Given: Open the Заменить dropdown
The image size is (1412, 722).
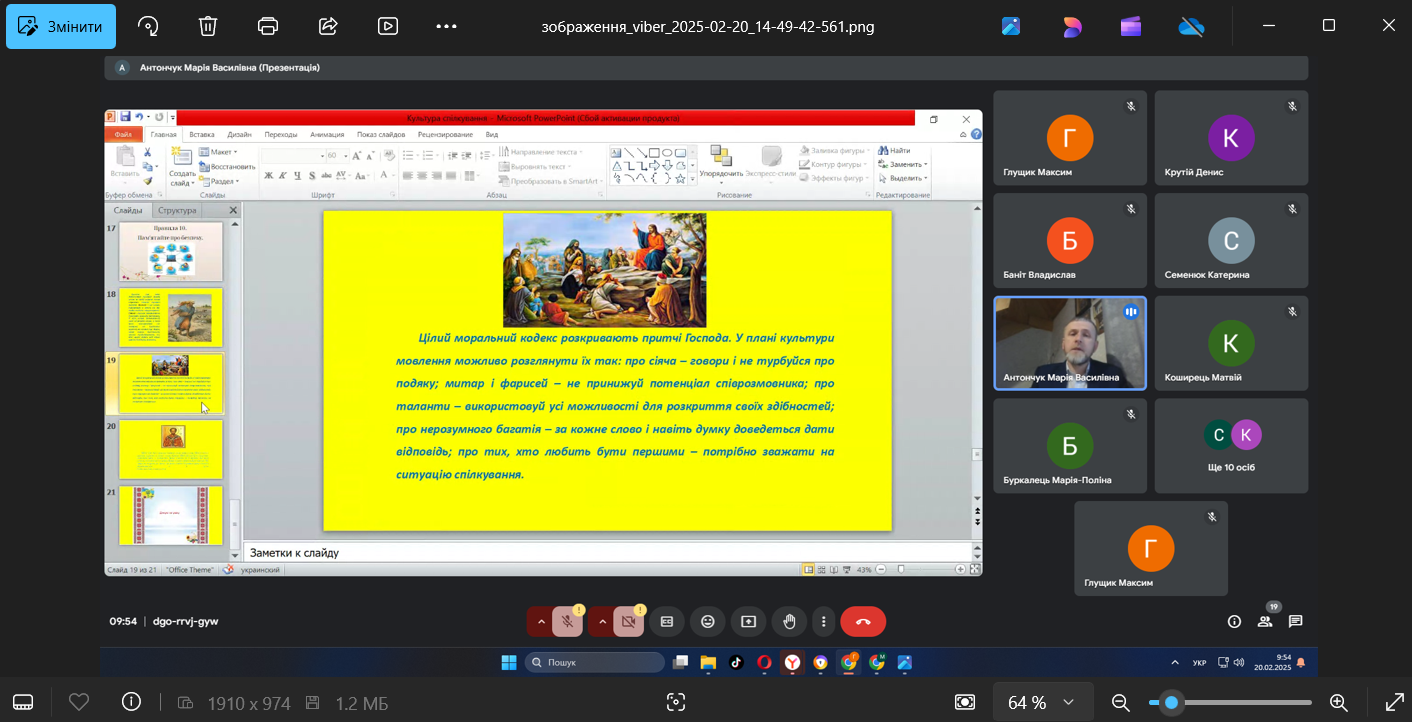Looking at the screenshot, I should 903,164.
